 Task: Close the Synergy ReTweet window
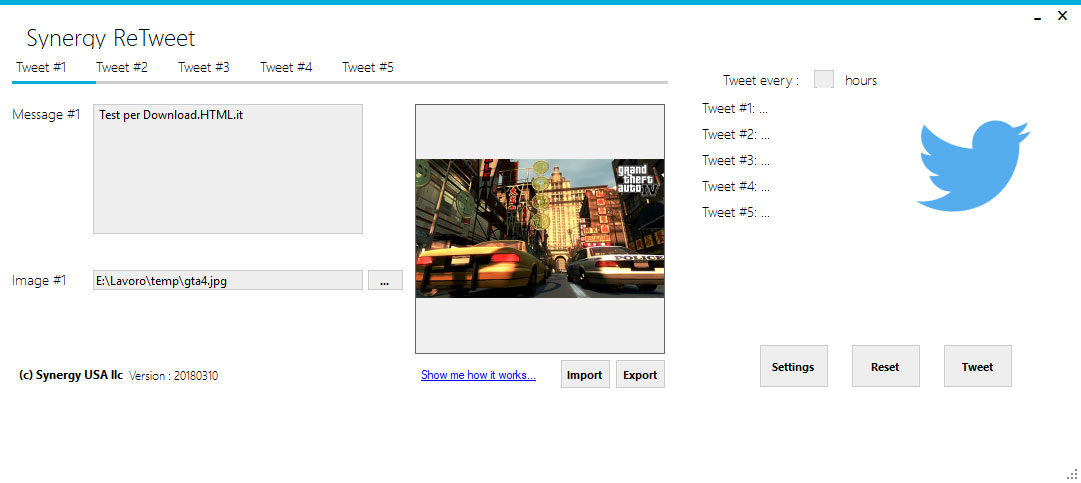click(1062, 17)
